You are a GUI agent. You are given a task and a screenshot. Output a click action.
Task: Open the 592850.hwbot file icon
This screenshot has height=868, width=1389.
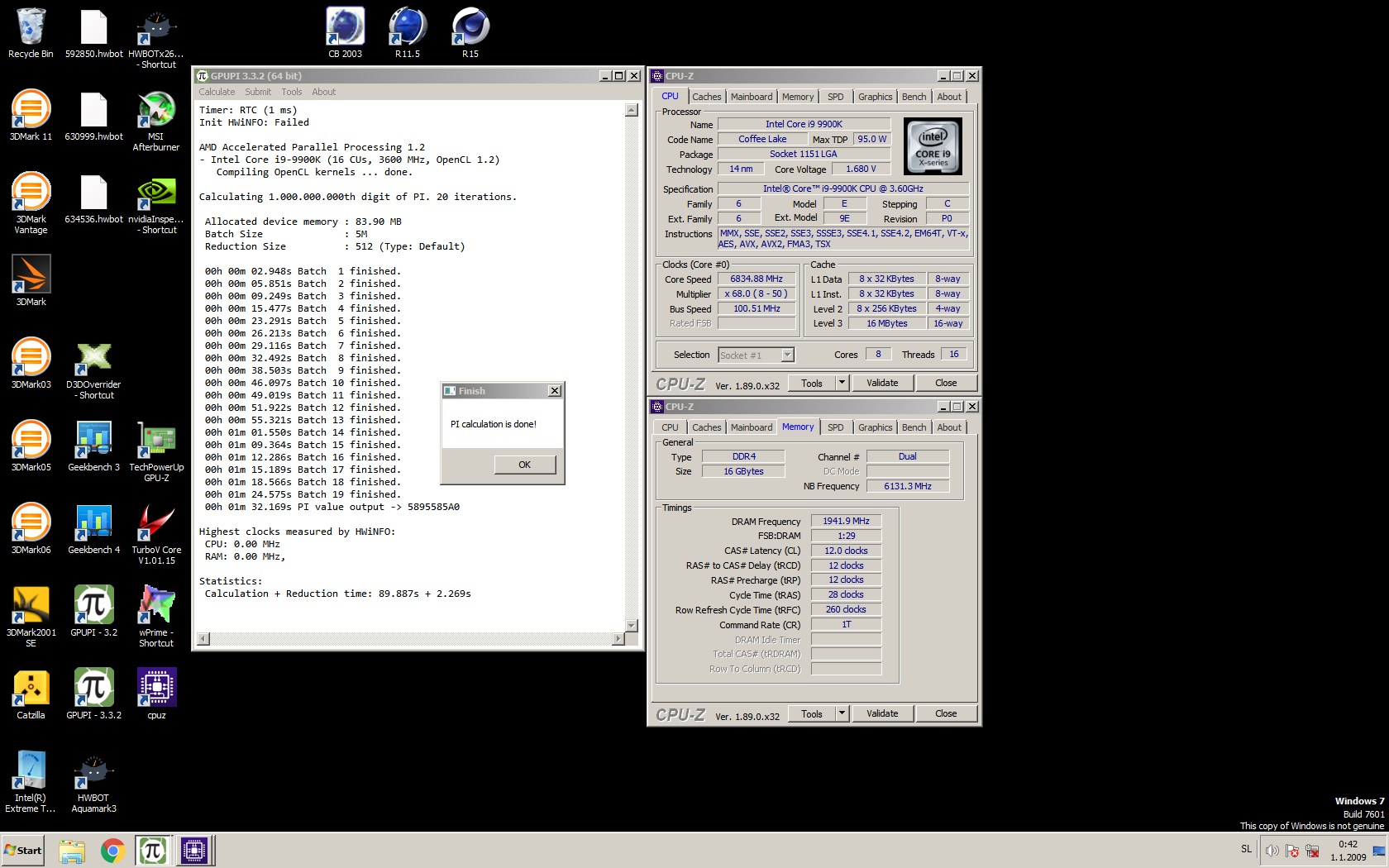coord(93,33)
